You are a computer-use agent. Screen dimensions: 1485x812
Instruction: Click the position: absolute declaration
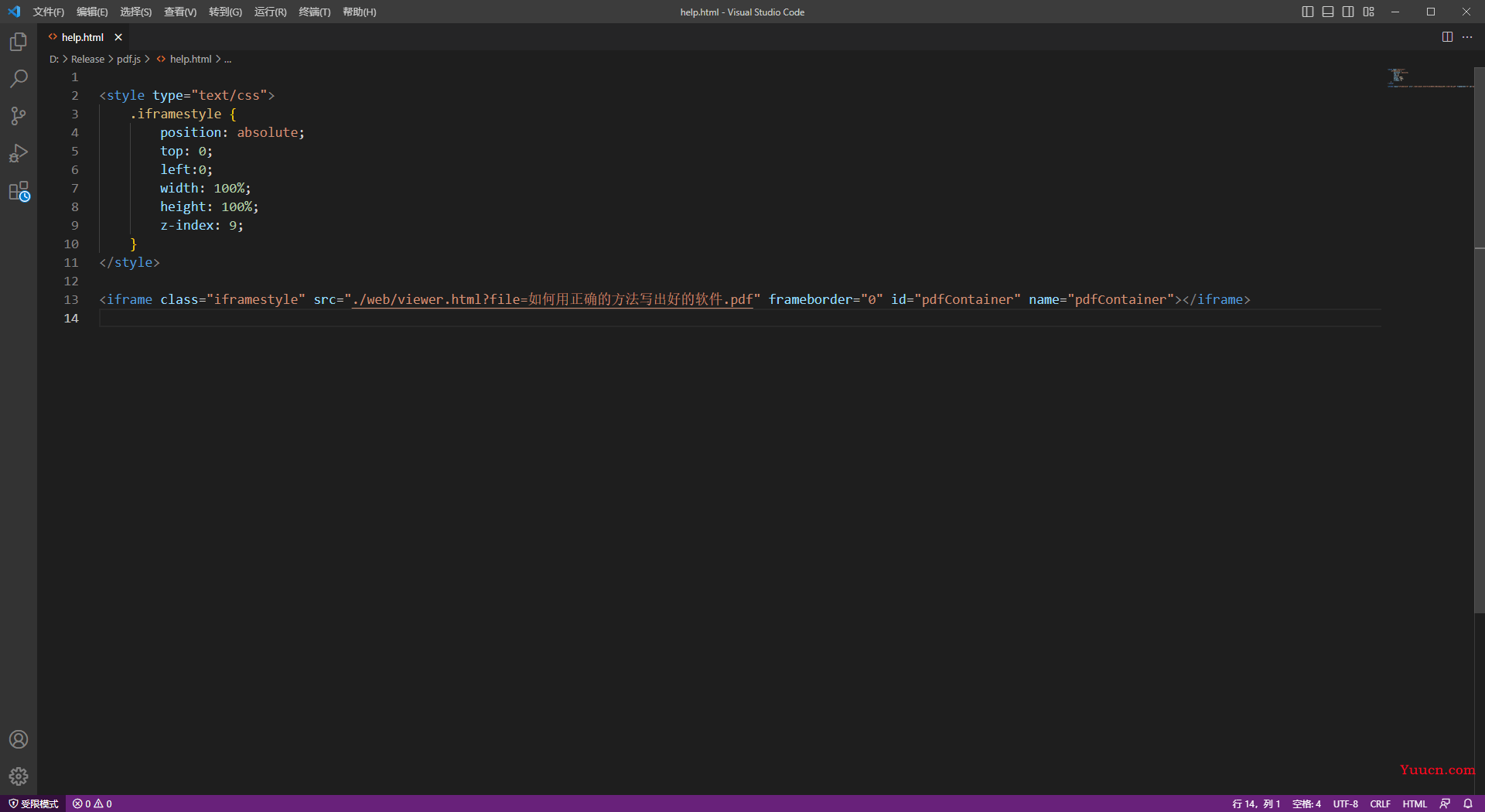[x=232, y=132]
